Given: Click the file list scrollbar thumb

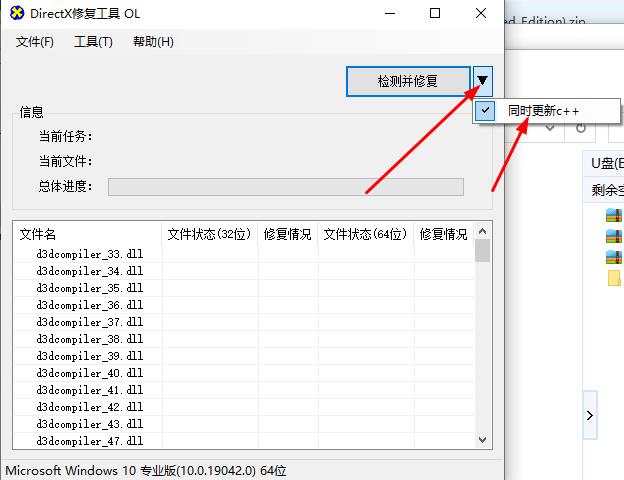Looking at the screenshot, I should [483, 251].
